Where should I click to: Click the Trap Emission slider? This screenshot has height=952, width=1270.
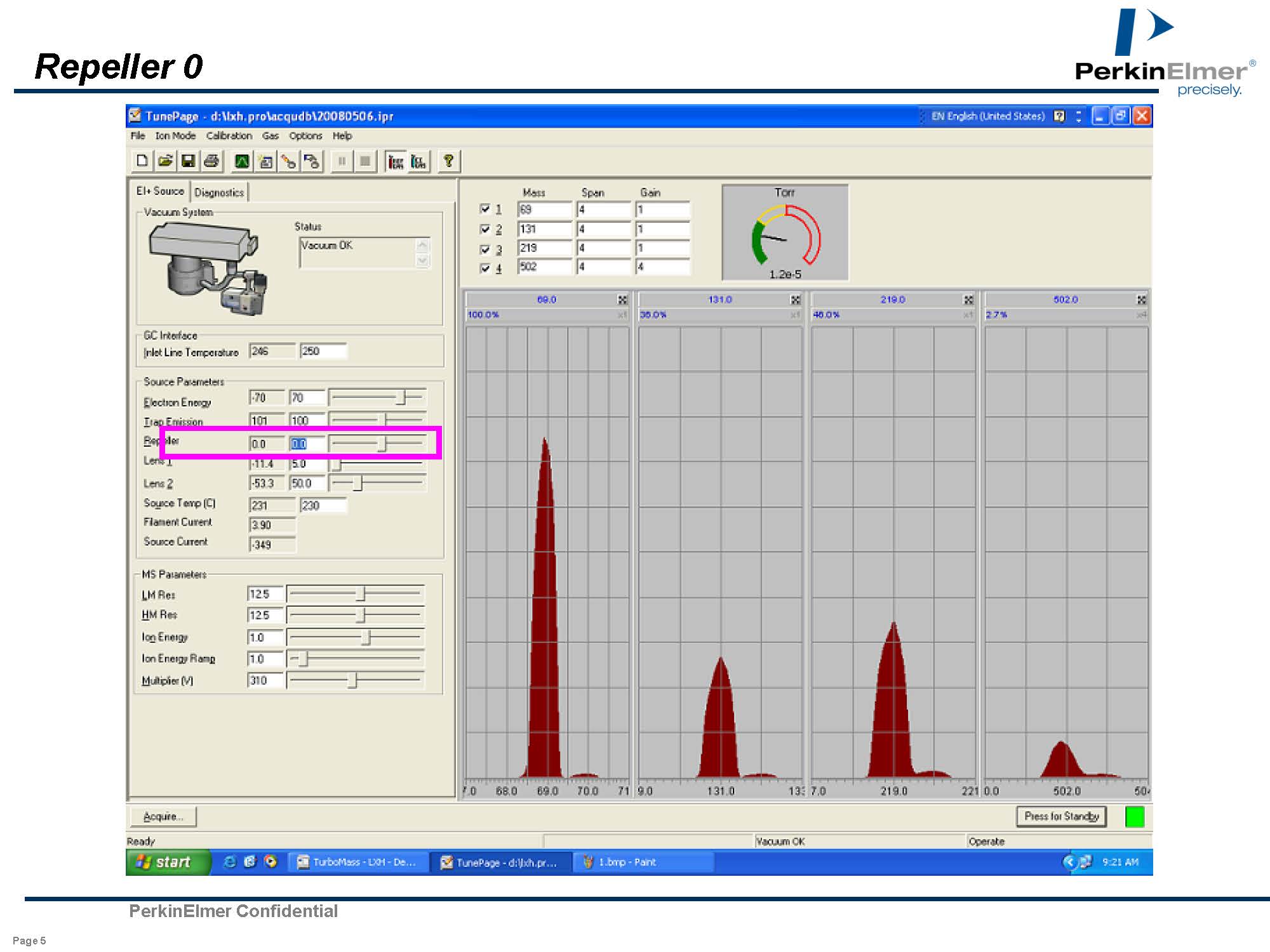click(377, 420)
